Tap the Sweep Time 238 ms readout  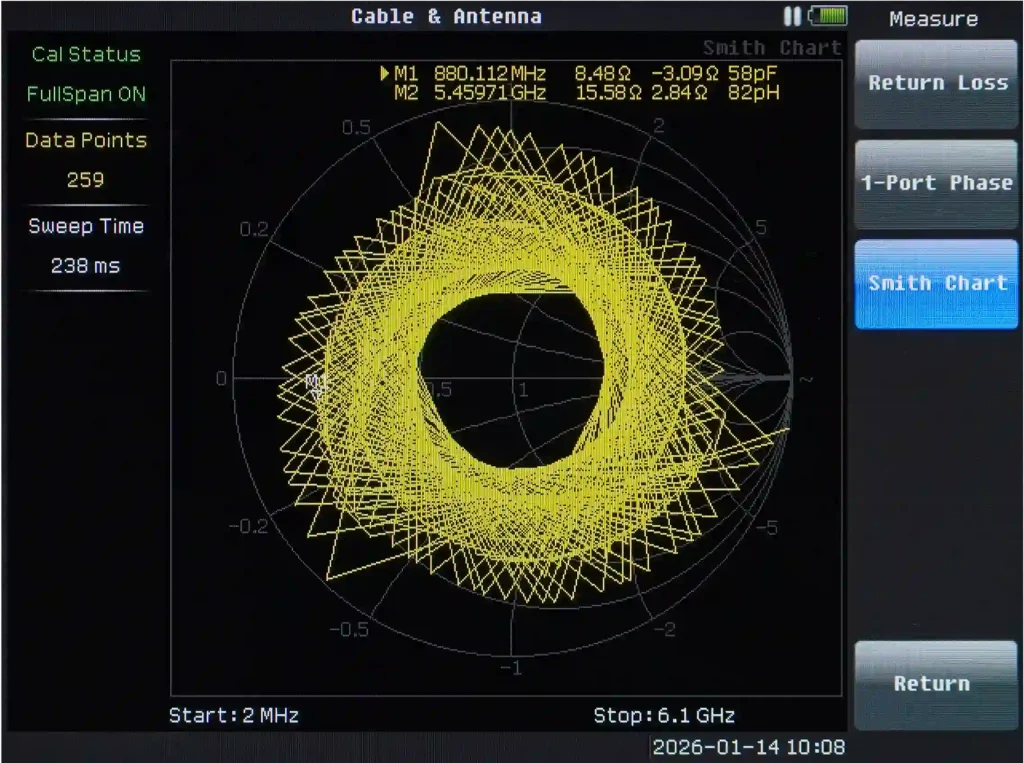pyautogui.click(x=84, y=266)
